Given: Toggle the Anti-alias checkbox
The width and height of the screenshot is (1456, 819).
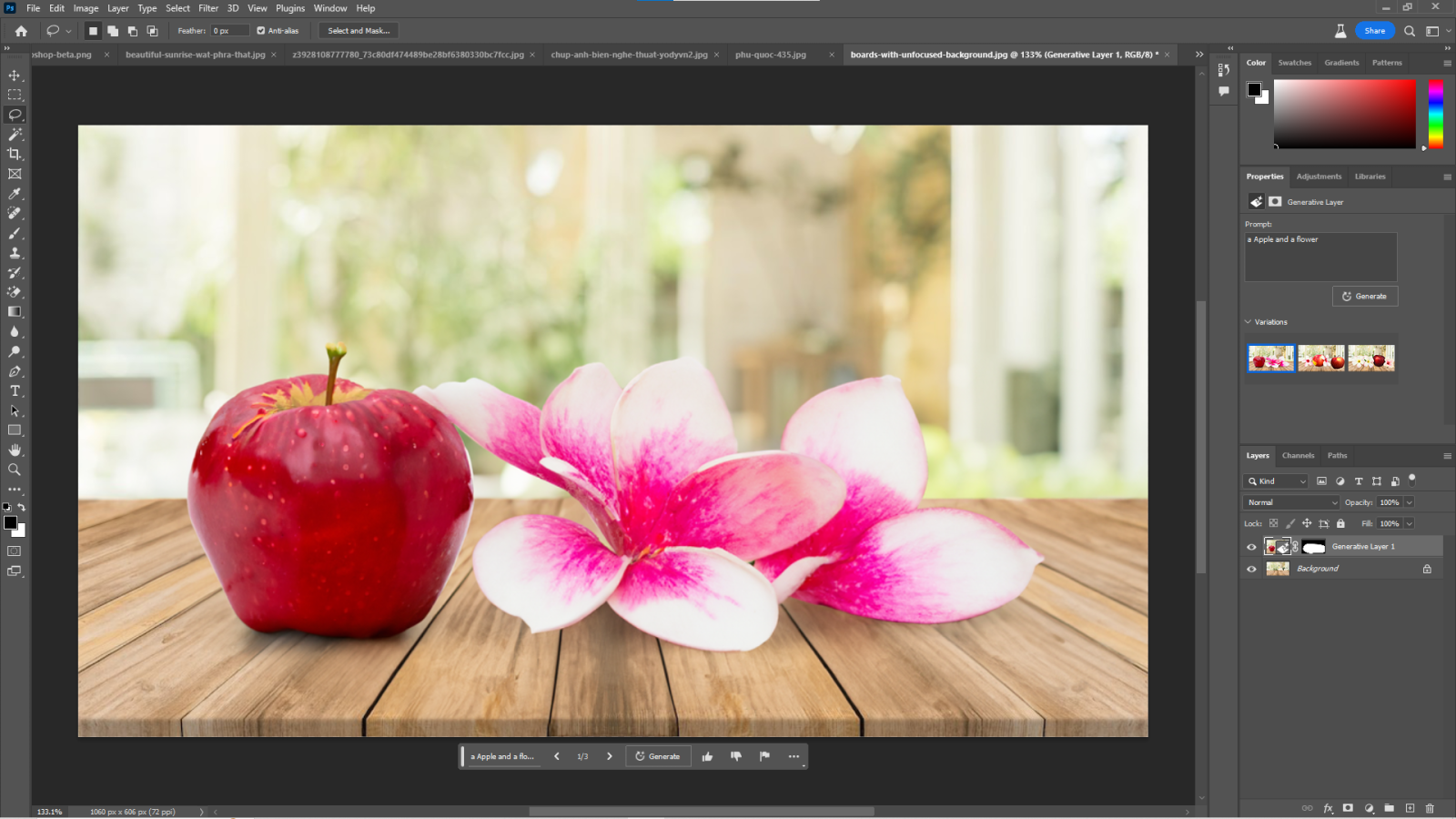Looking at the screenshot, I should tap(261, 31).
